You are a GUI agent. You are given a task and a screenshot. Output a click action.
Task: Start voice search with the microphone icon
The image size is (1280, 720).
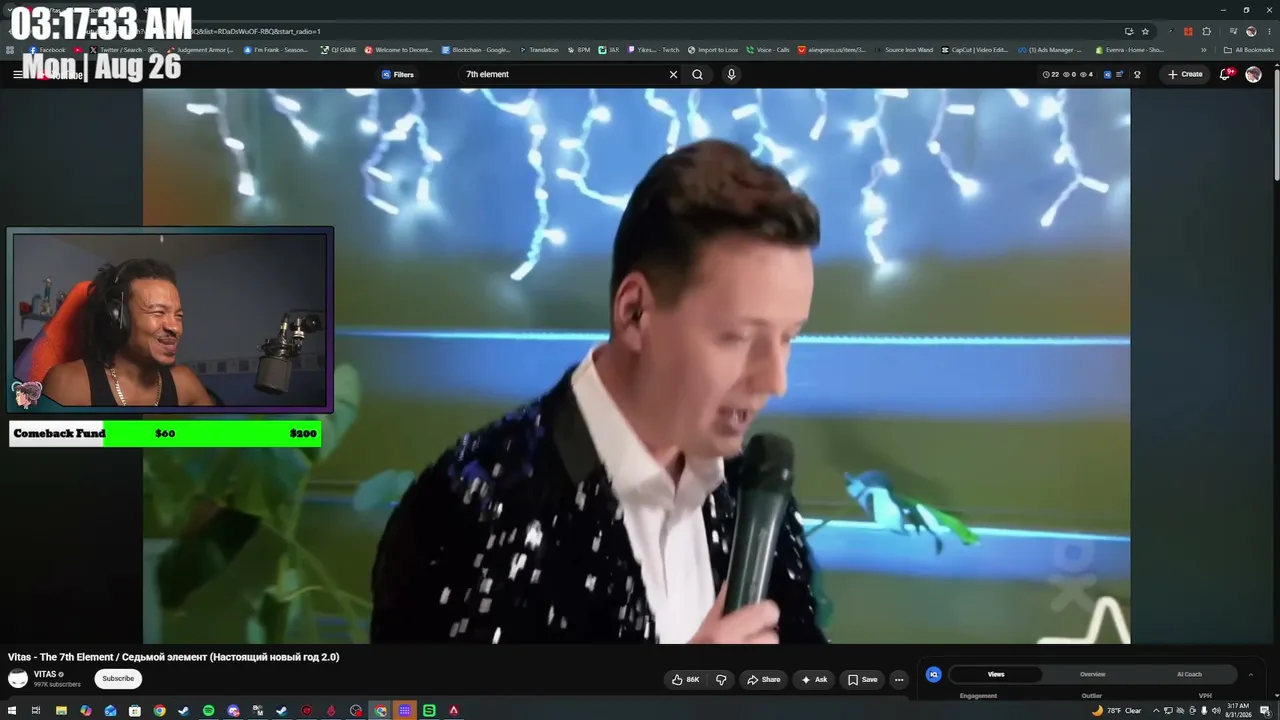click(731, 74)
